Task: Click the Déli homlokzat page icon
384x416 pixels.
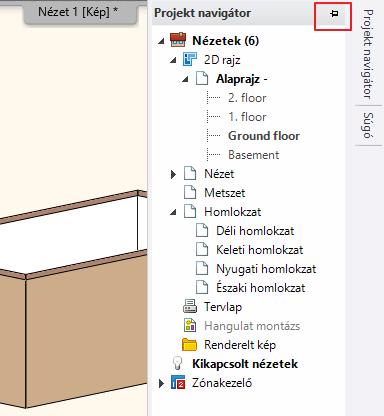Action: click(x=202, y=231)
